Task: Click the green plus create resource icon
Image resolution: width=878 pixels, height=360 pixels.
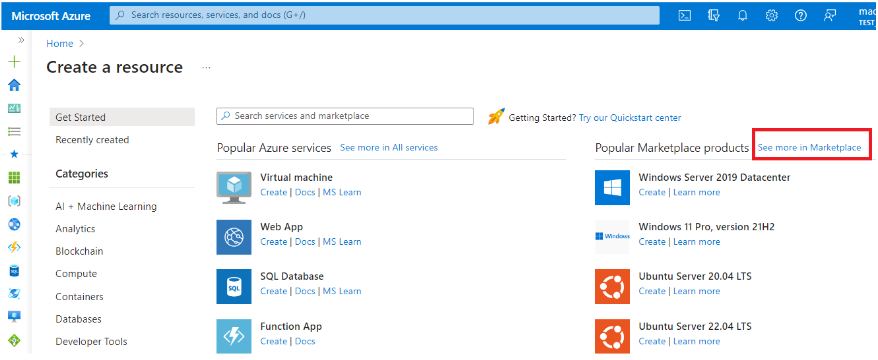Action: (15, 62)
